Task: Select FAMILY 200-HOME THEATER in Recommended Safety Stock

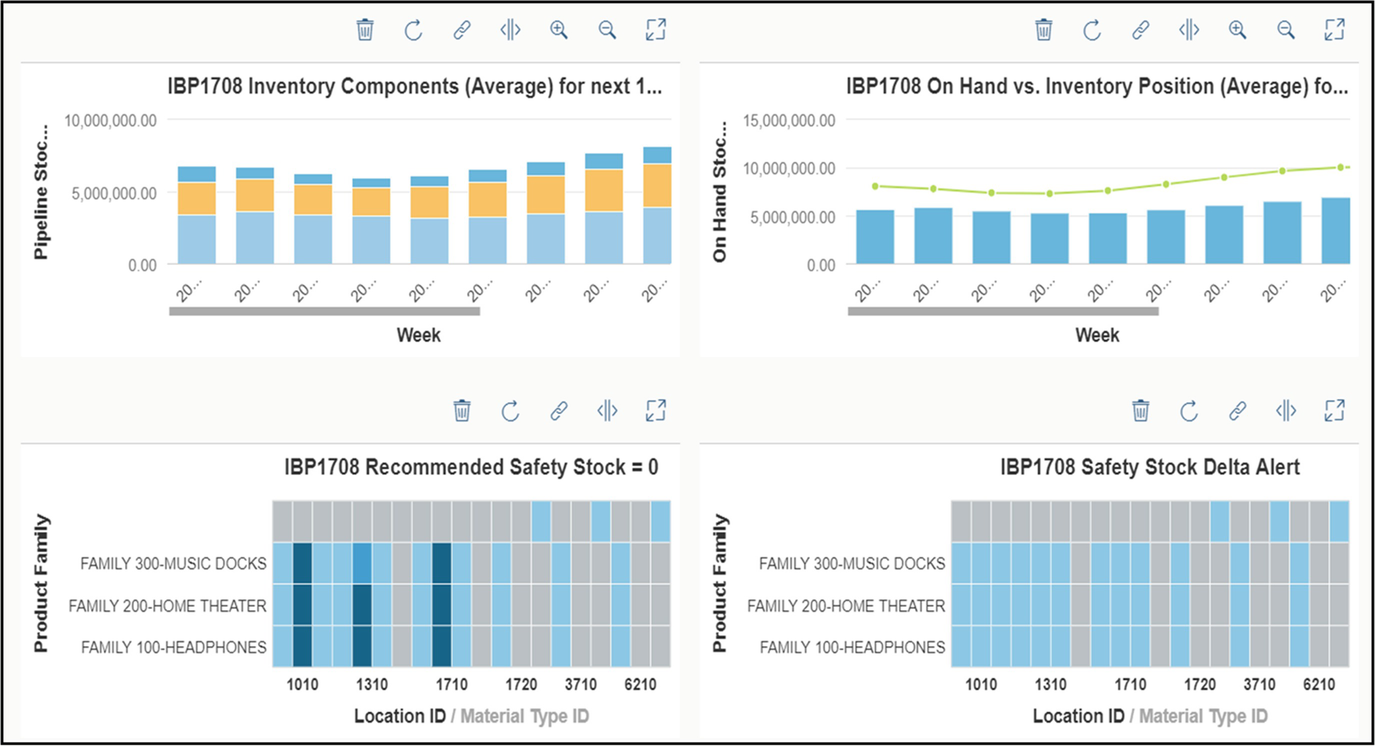Action: click(x=168, y=606)
